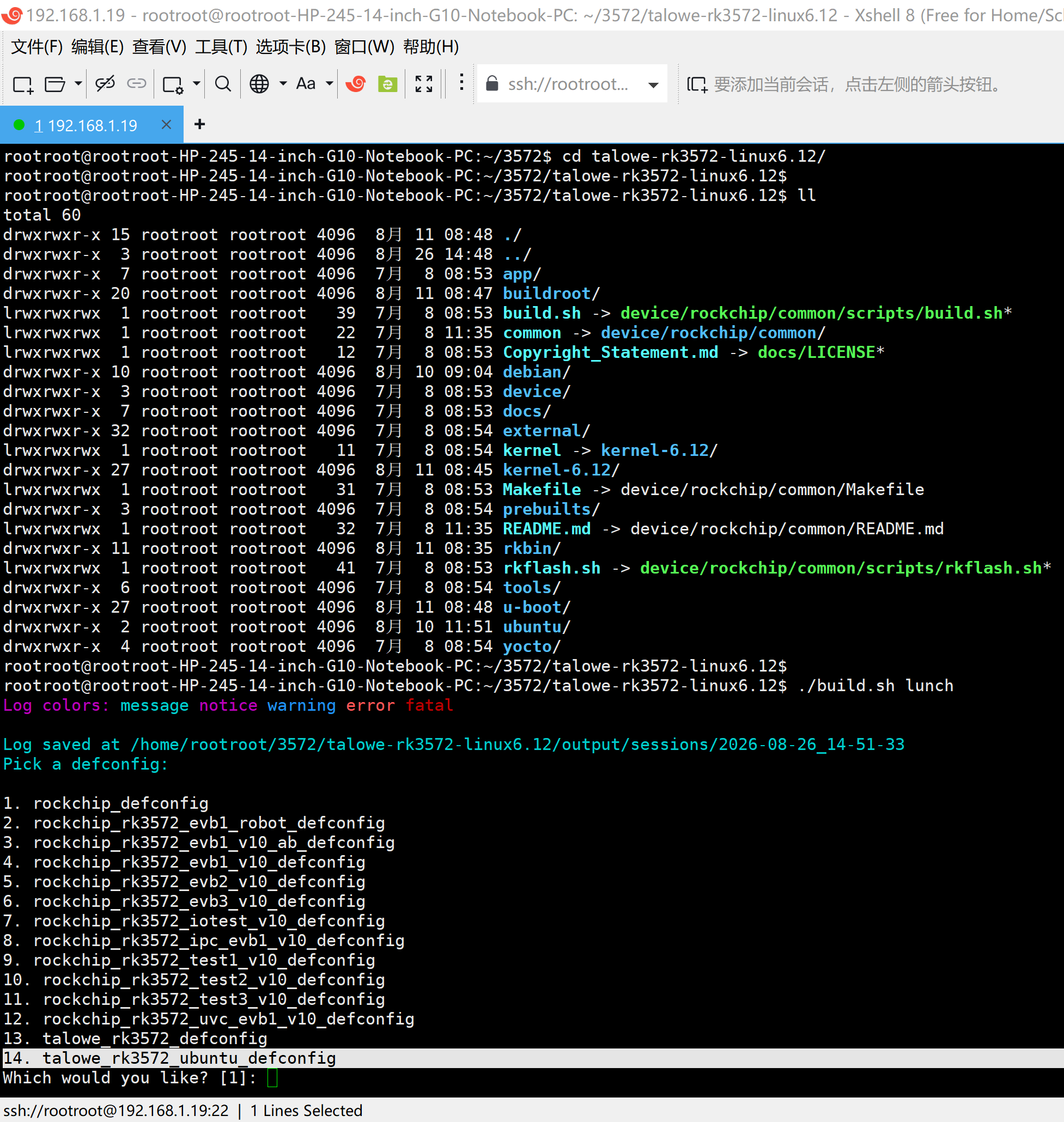
Task: Click 'Copyright_Statement.md' file name
Action: tap(610, 352)
